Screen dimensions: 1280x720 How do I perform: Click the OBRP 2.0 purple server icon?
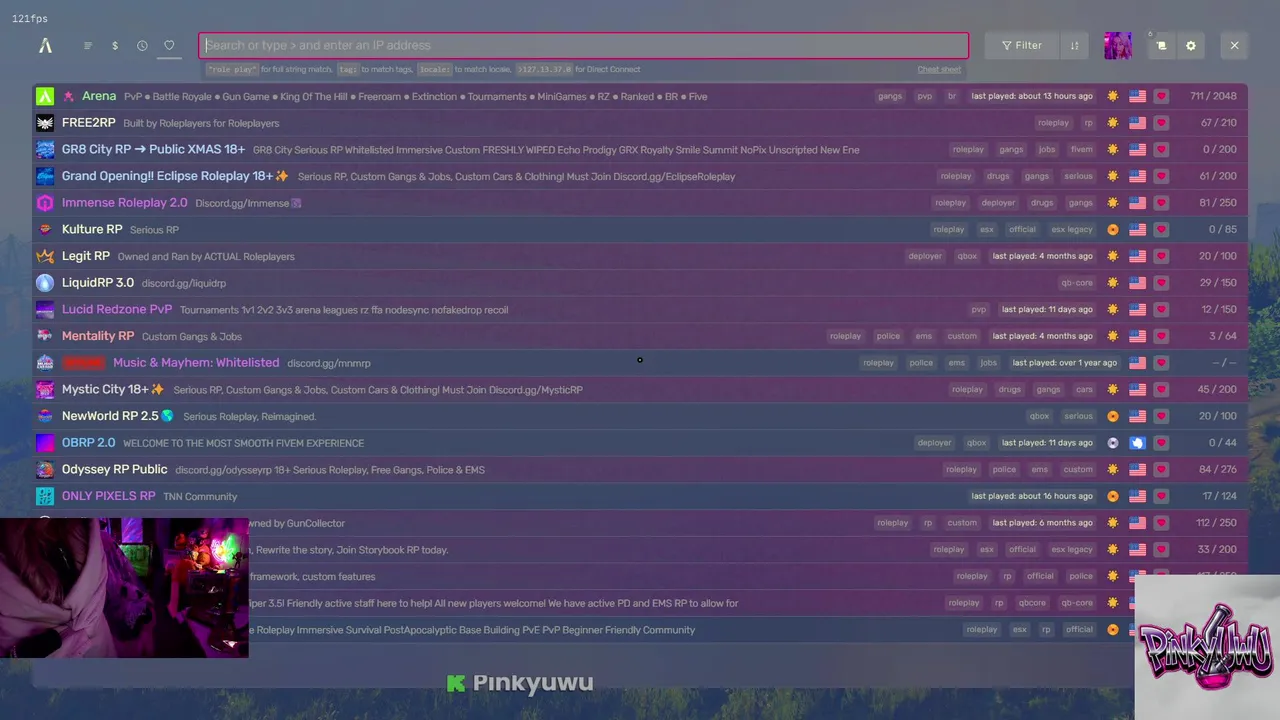(45, 443)
